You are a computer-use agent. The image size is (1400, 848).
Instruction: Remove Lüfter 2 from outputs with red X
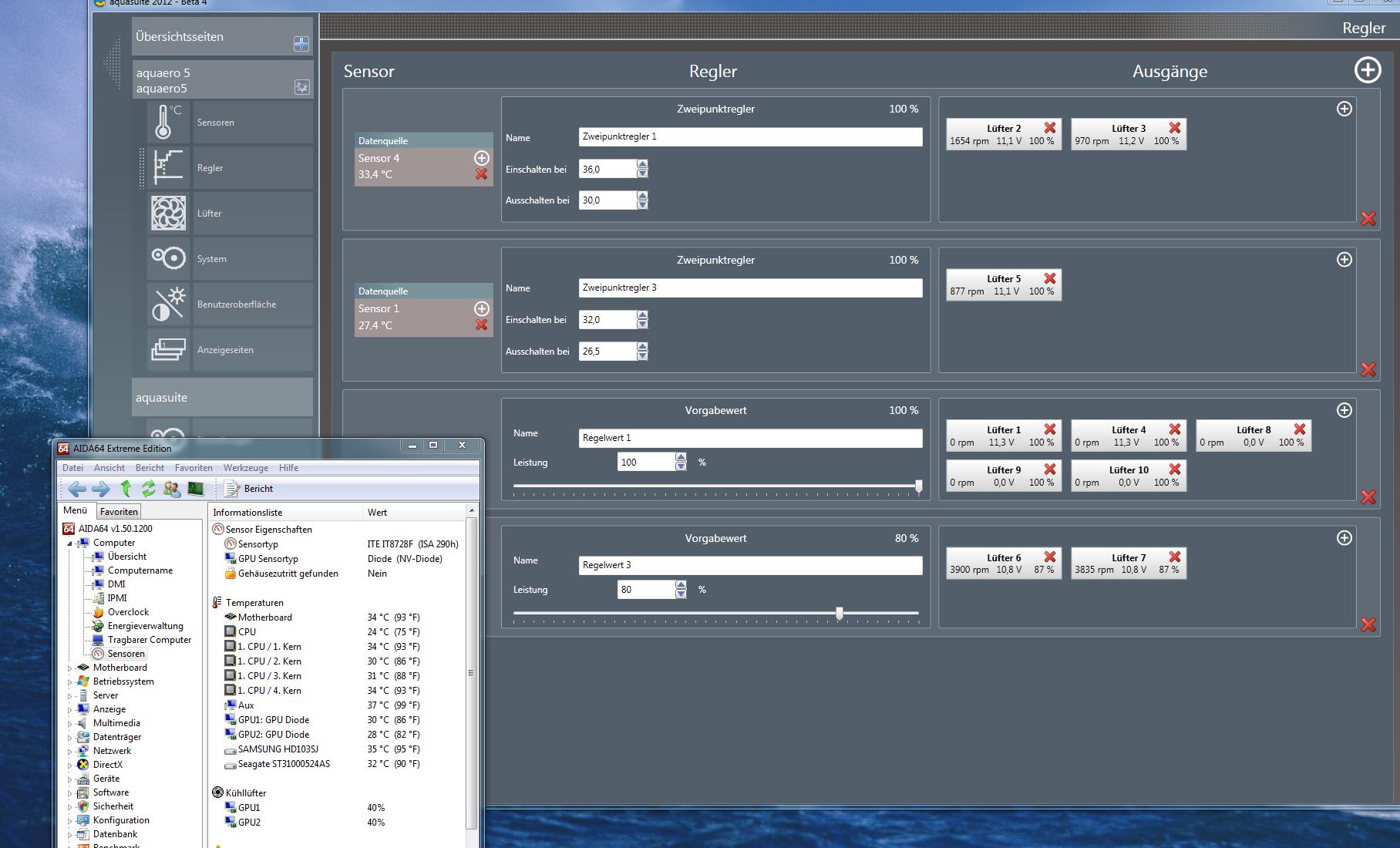[1049, 128]
